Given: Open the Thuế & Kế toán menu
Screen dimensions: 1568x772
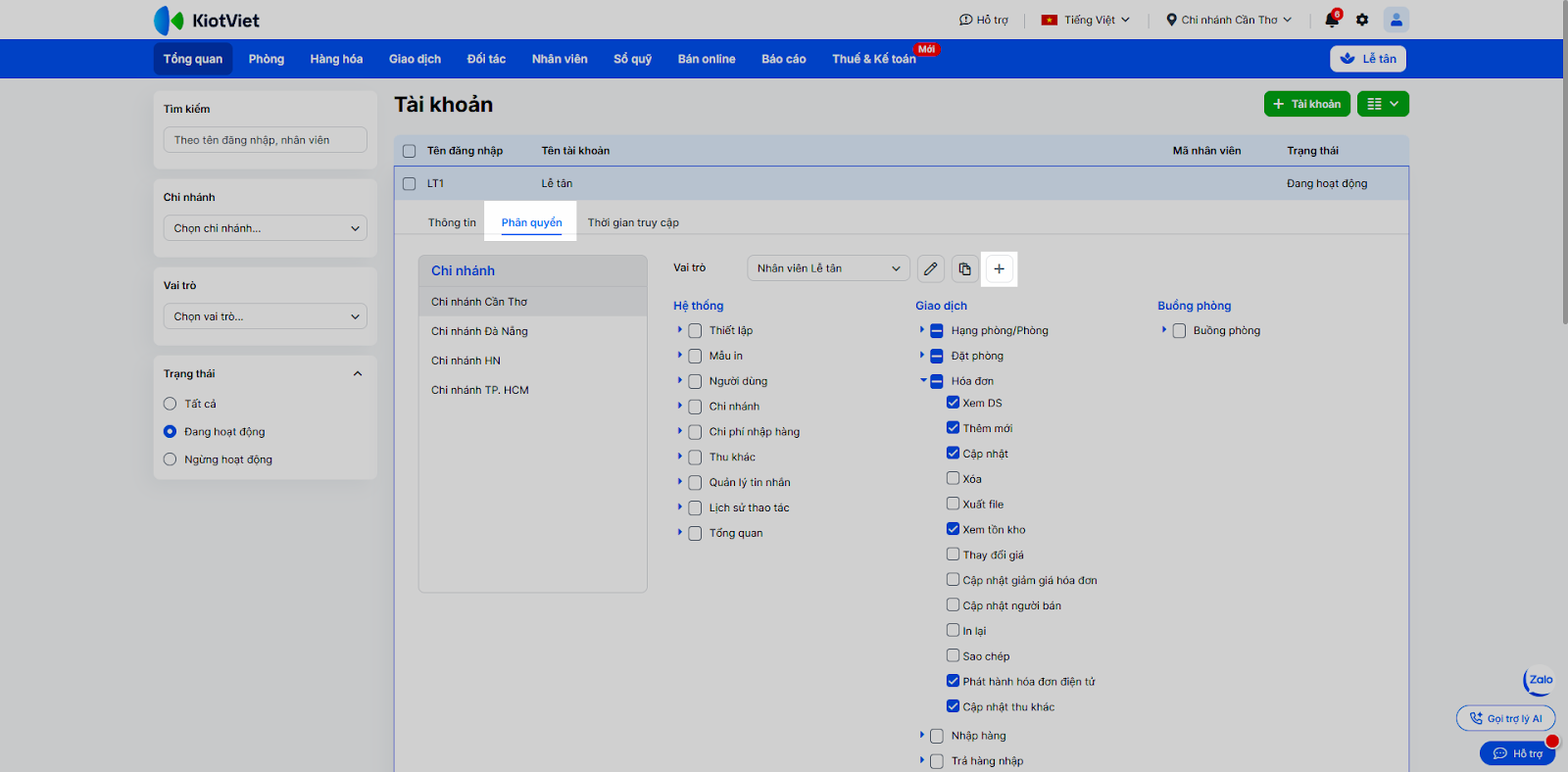Looking at the screenshot, I should (x=874, y=59).
